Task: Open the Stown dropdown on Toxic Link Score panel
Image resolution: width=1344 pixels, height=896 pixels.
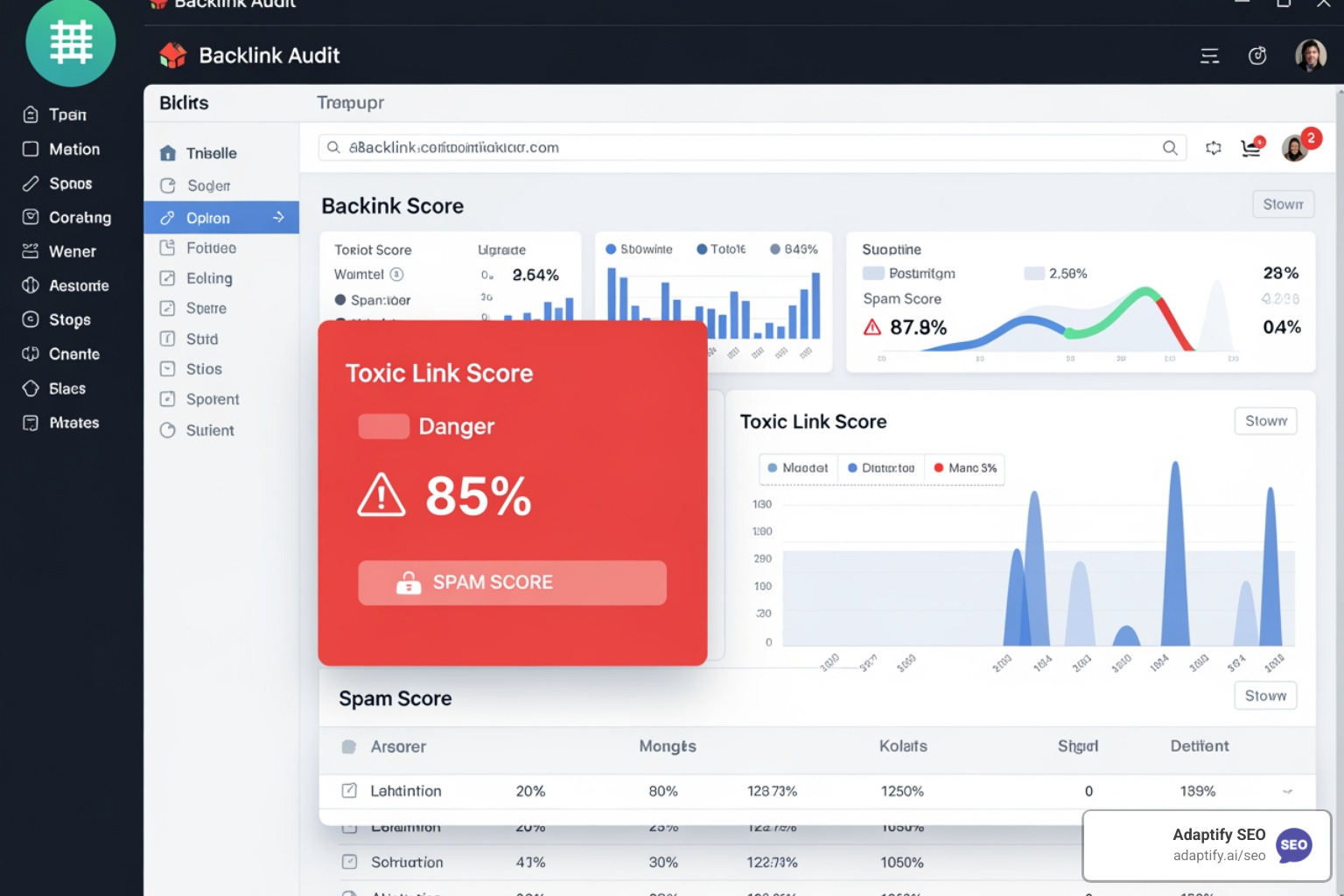Action: (1265, 421)
